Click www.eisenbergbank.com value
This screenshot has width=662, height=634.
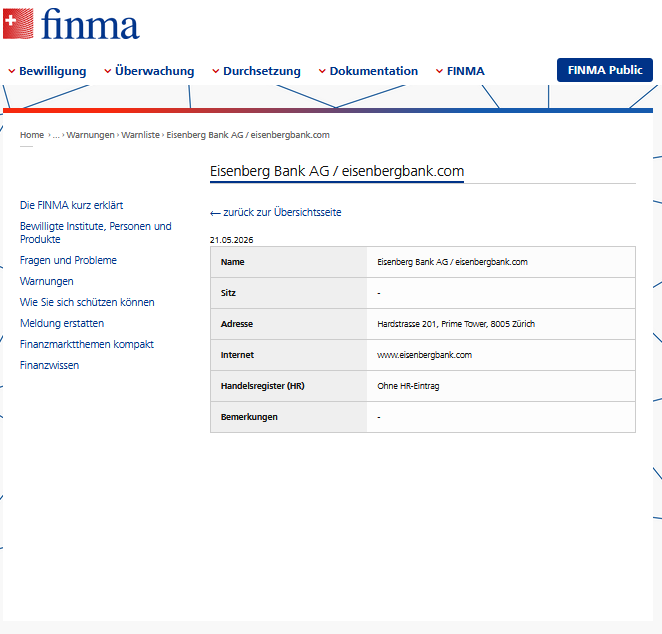click(424, 355)
